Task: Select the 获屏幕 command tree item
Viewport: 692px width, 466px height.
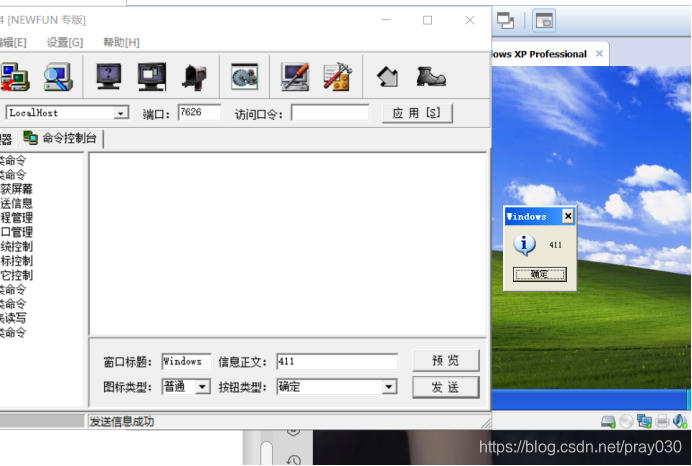Action: (x=16, y=189)
